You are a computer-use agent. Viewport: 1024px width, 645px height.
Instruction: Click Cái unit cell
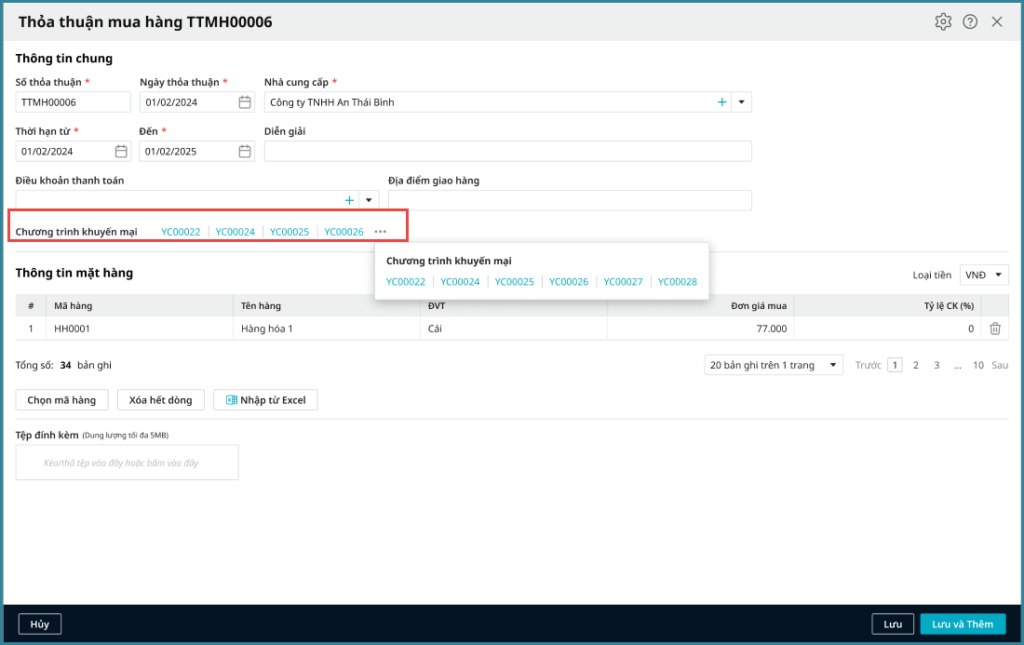(513, 328)
